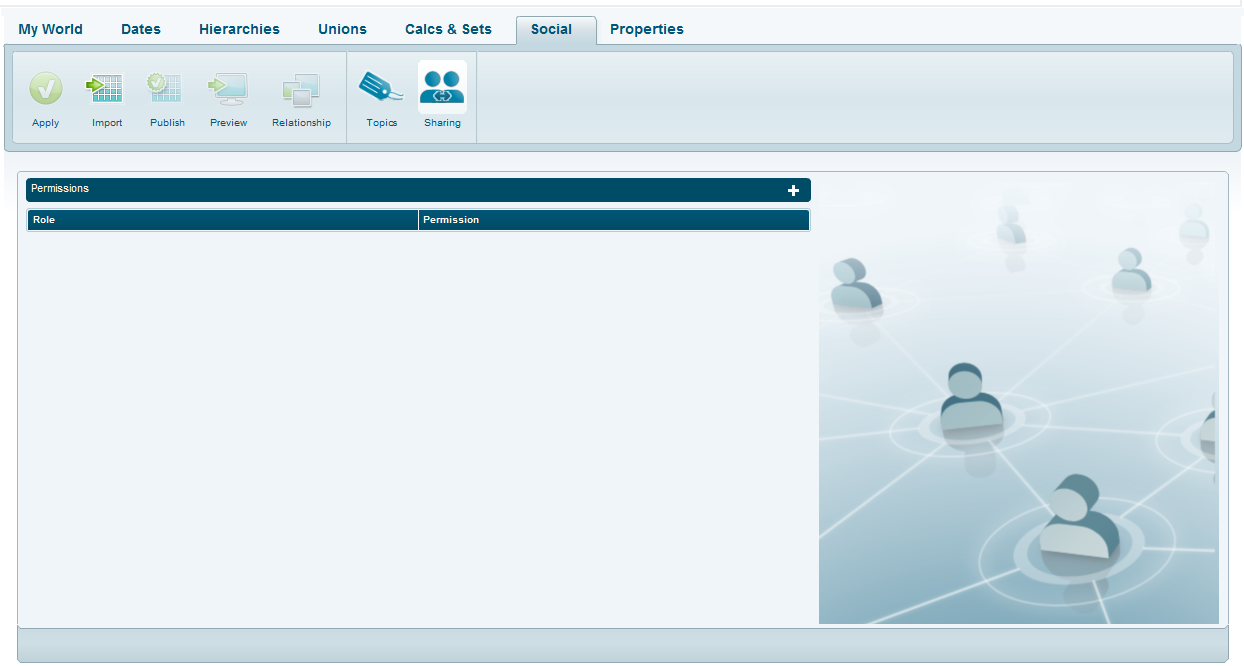The height and width of the screenshot is (666, 1244).
Task: Open the Preview monitor icon
Action: coord(228,89)
